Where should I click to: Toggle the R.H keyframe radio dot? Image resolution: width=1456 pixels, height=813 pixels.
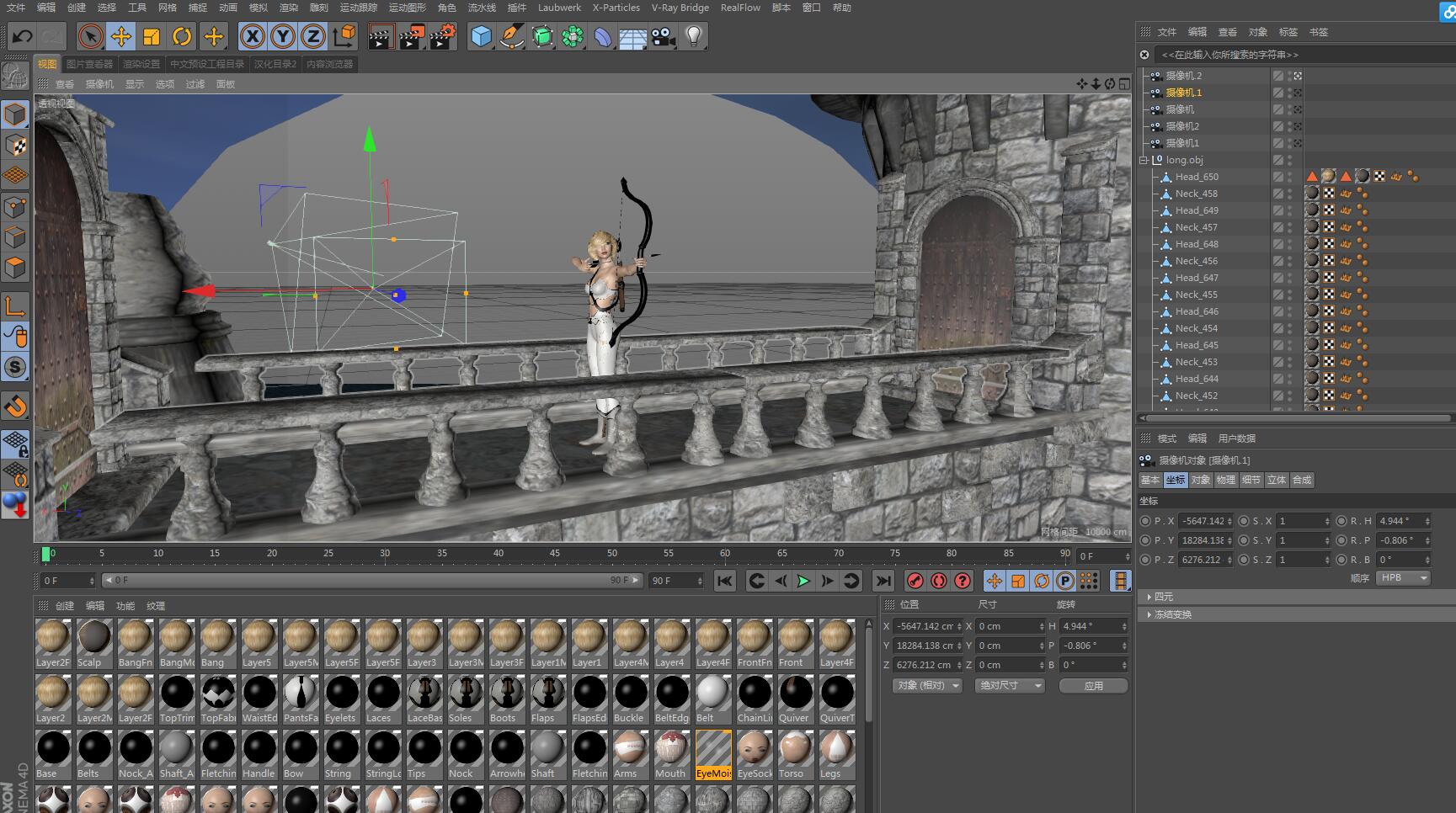coord(1341,521)
